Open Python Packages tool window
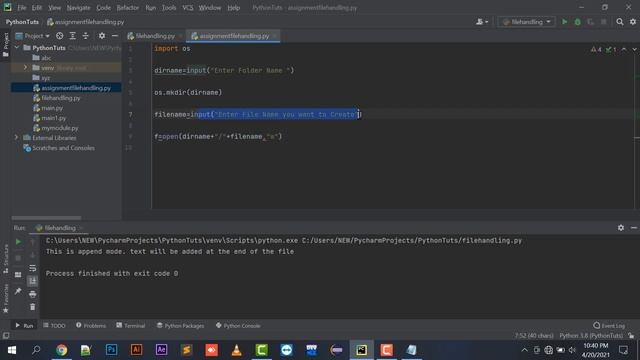This screenshot has width=640, height=360. coord(180,326)
